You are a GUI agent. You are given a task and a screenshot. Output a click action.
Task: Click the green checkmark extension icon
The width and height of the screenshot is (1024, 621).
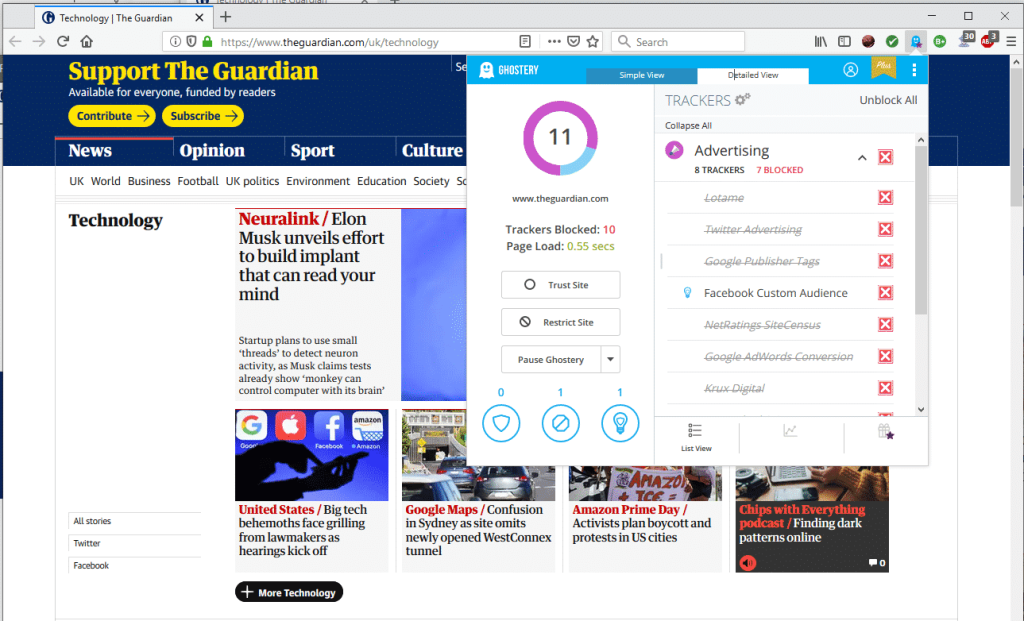click(891, 42)
